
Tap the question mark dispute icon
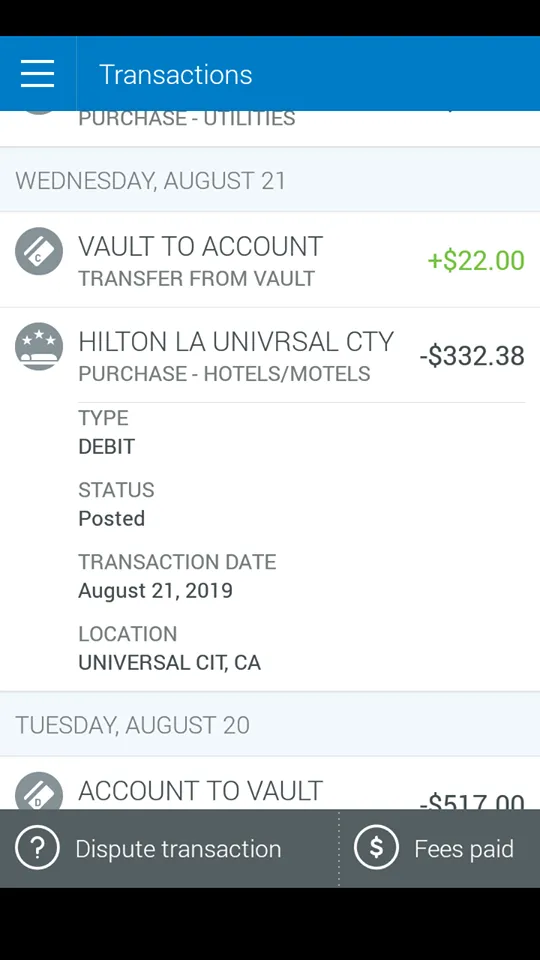pyautogui.click(x=37, y=849)
